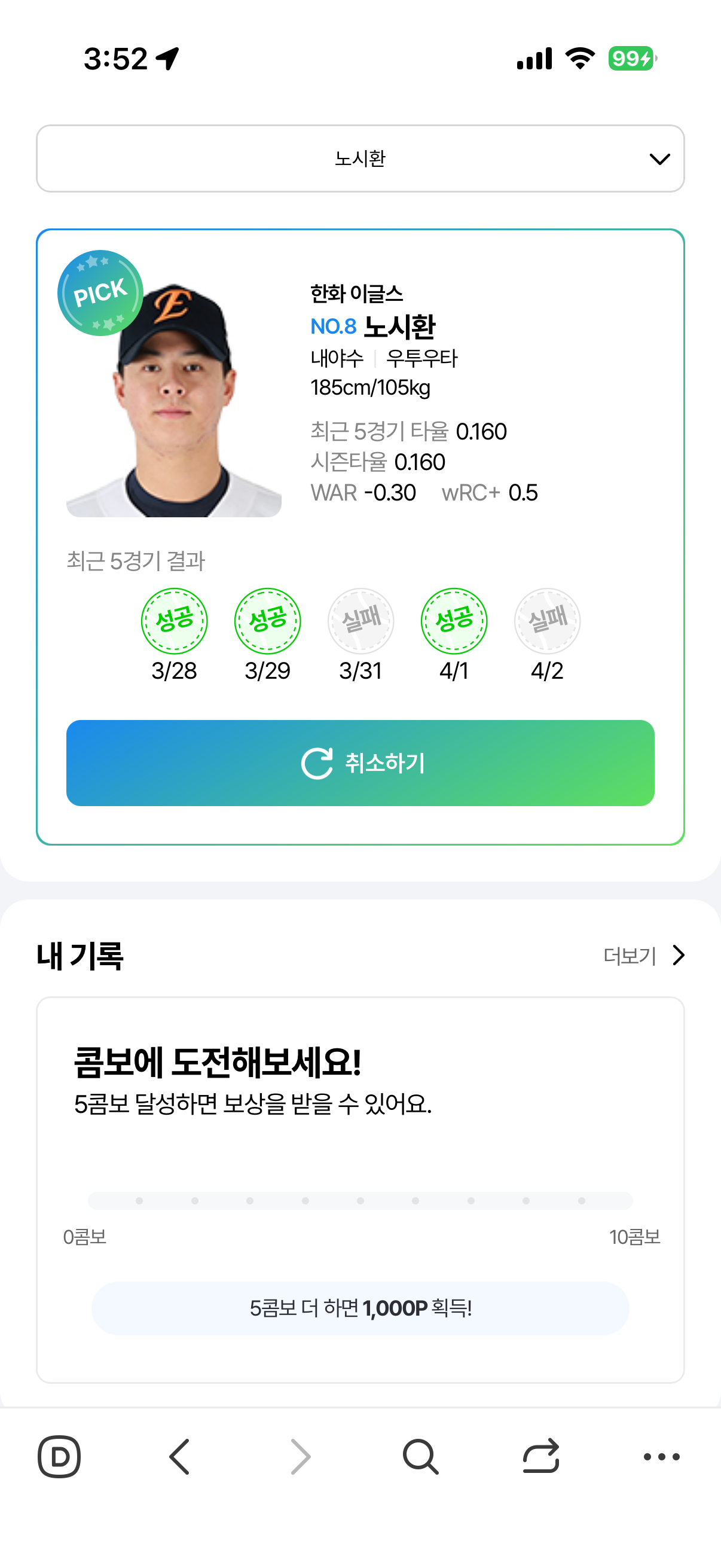Tap the 3/31 실패 result stamp
Screen dimensions: 721x1568
pos(361,621)
